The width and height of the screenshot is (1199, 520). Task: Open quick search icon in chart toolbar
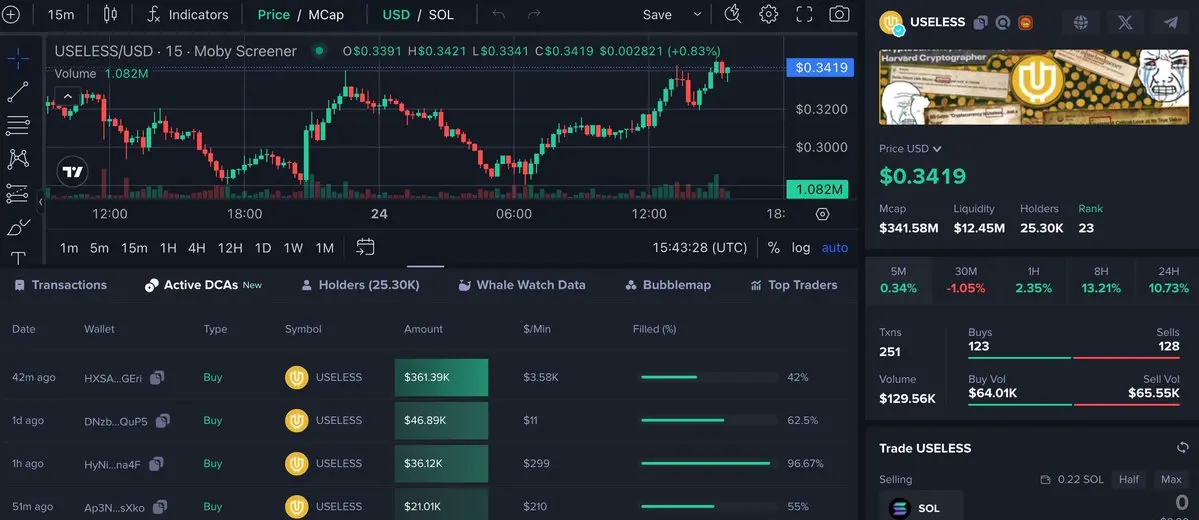pos(733,15)
